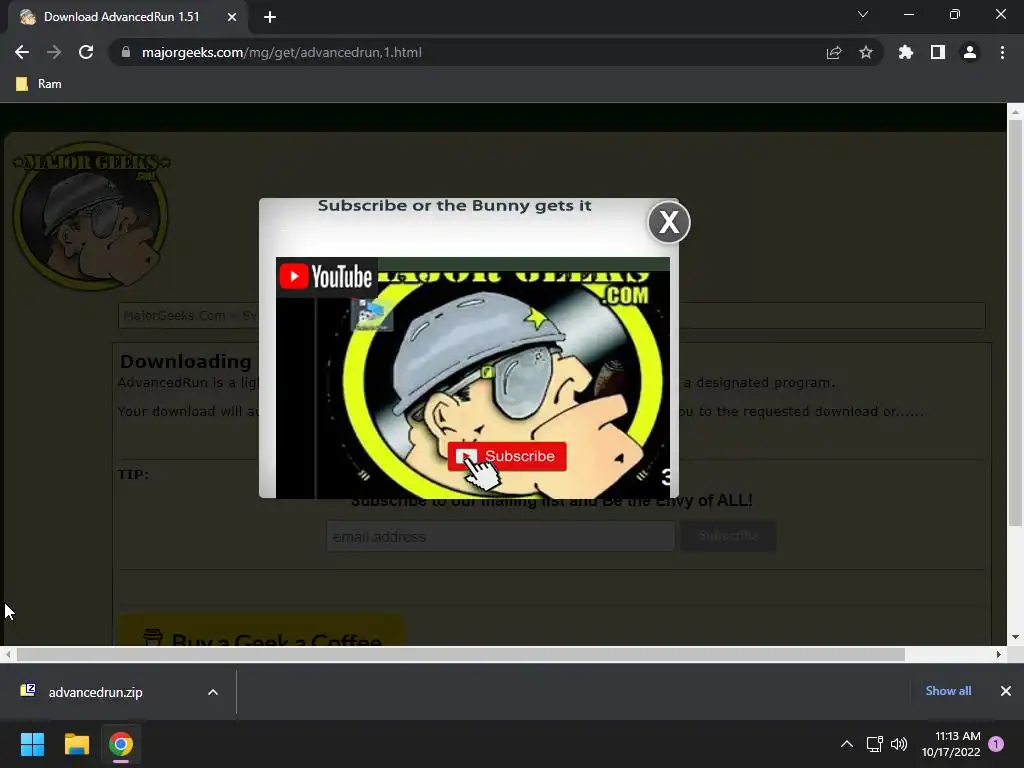Viewport: 1024px width, 768px height.
Task: Open the Ram bookmarks folder
Action: point(39,84)
